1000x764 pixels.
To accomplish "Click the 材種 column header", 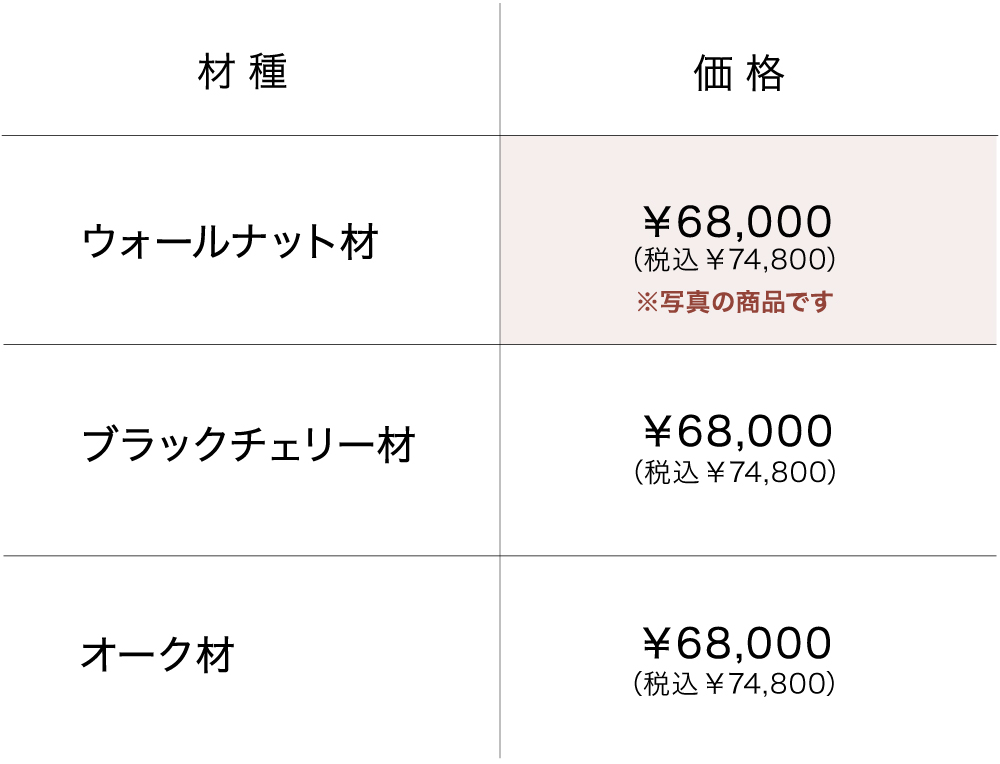I will pos(243,73).
